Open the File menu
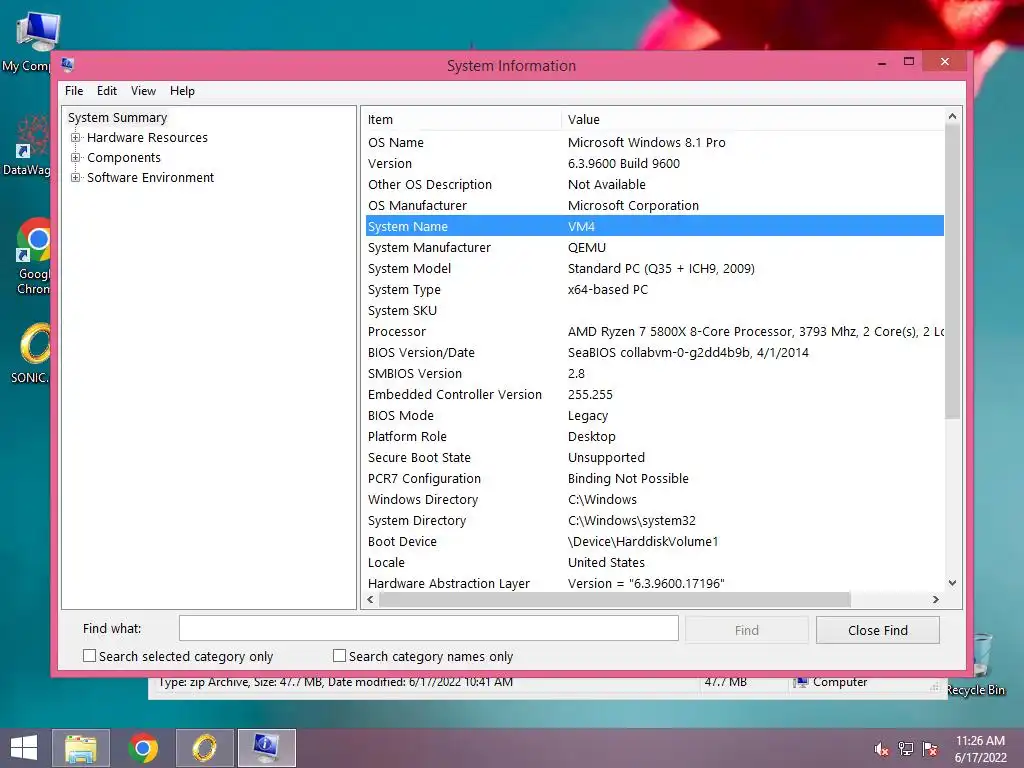 pos(74,91)
